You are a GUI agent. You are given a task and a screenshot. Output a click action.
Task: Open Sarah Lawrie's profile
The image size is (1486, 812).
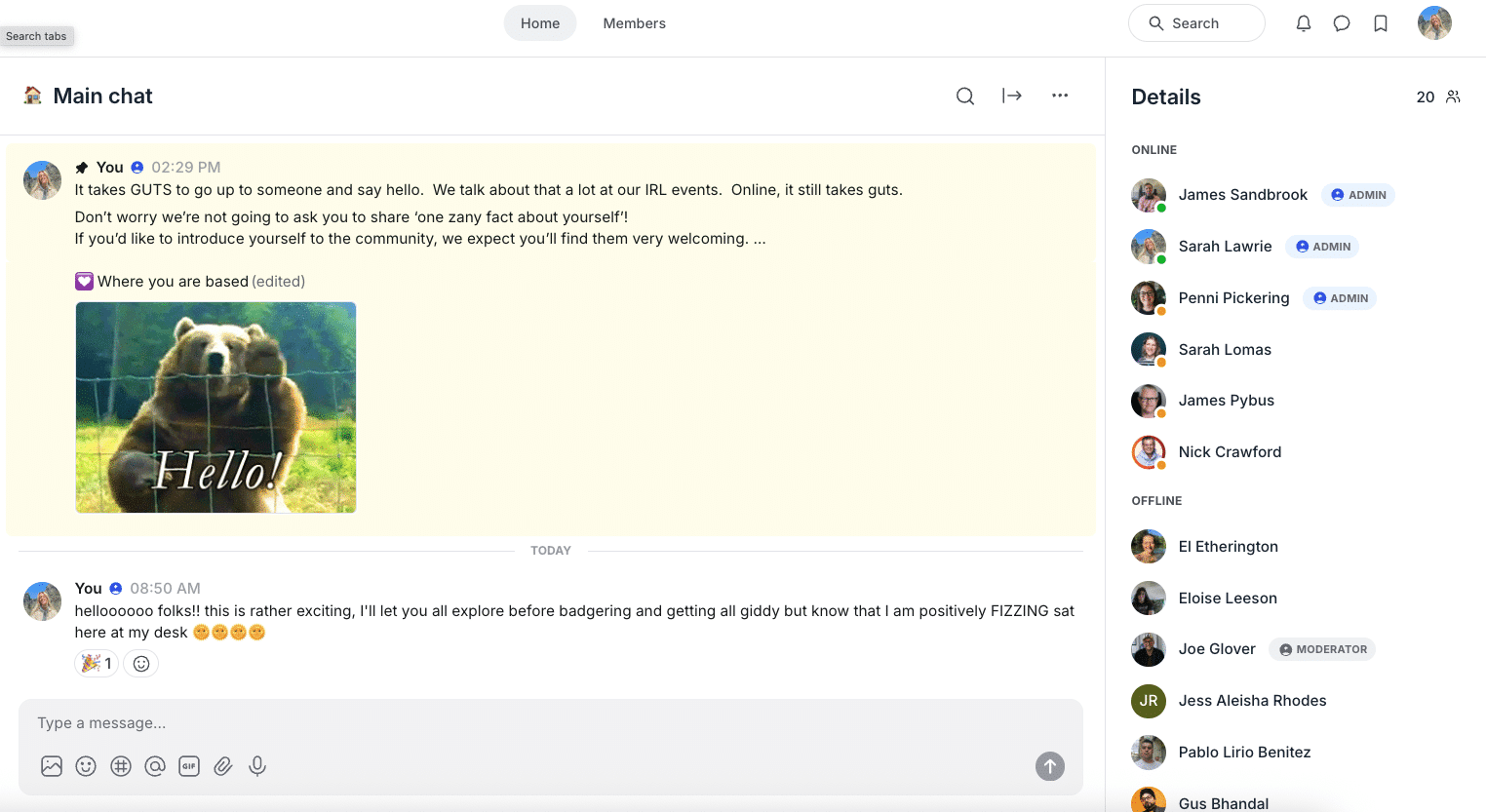(x=1225, y=247)
